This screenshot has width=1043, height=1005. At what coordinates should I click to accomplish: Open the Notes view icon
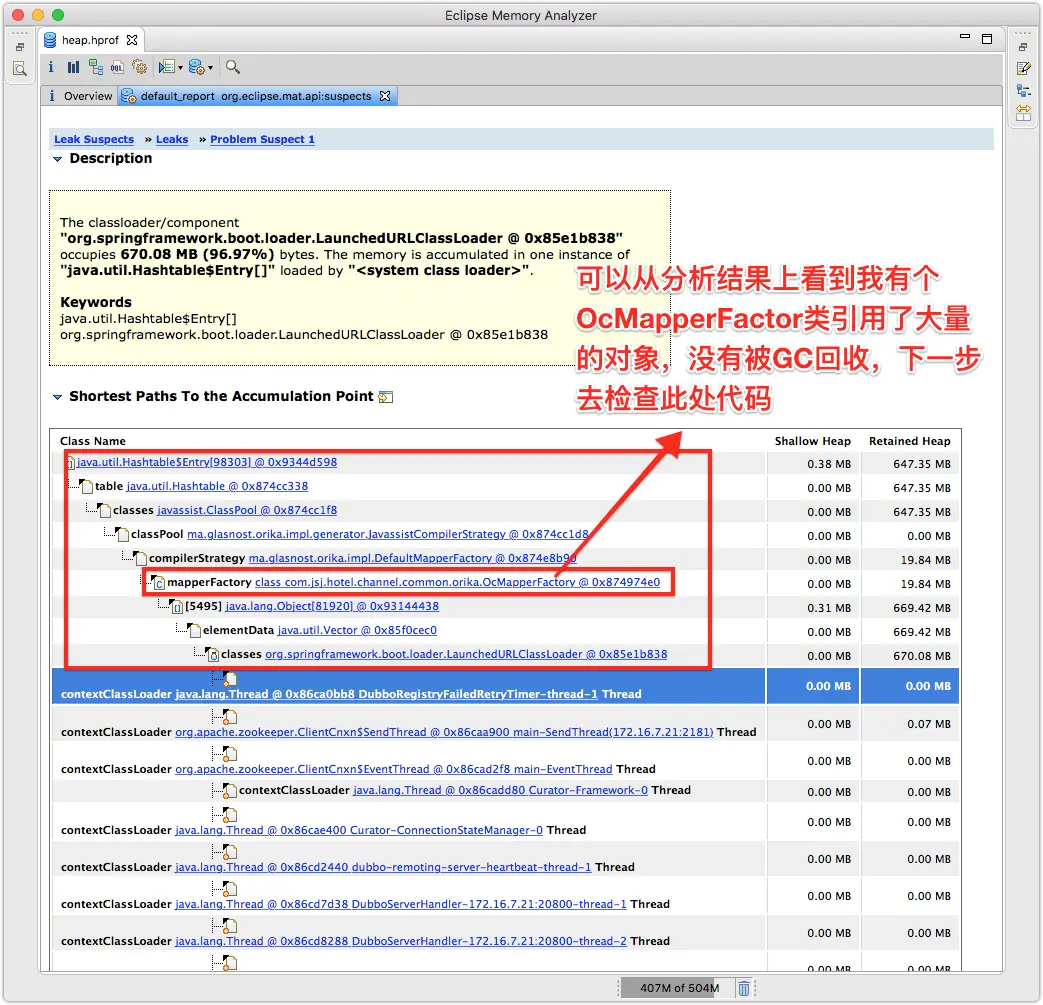click(1024, 68)
